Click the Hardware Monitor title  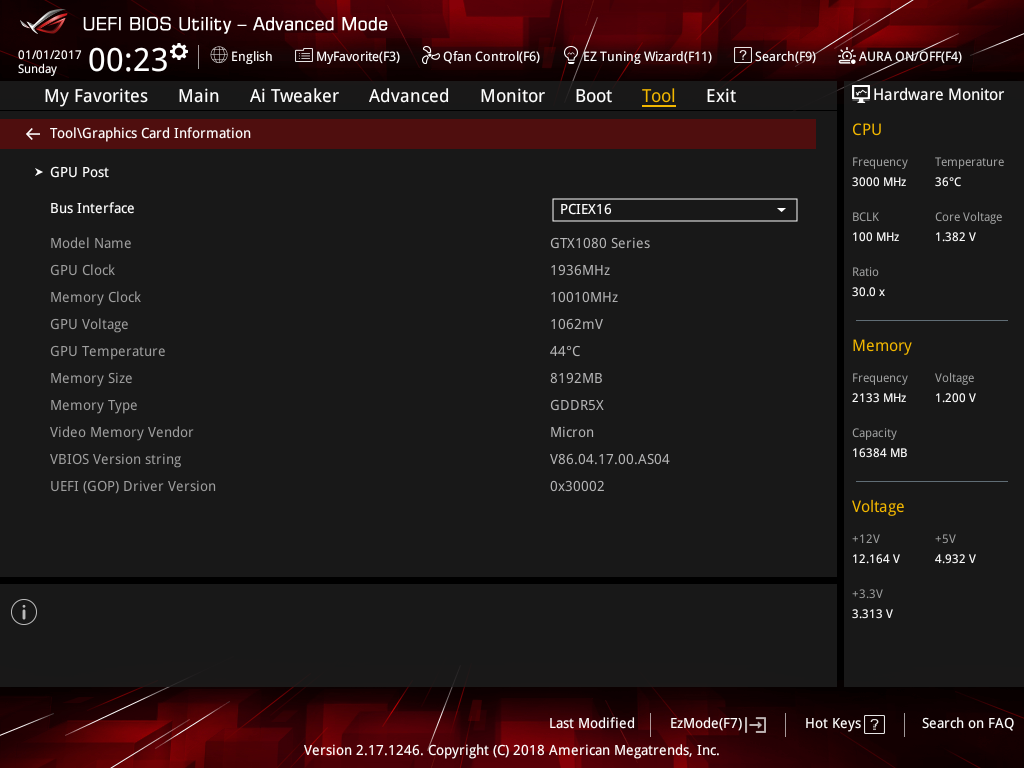tap(938, 95)
